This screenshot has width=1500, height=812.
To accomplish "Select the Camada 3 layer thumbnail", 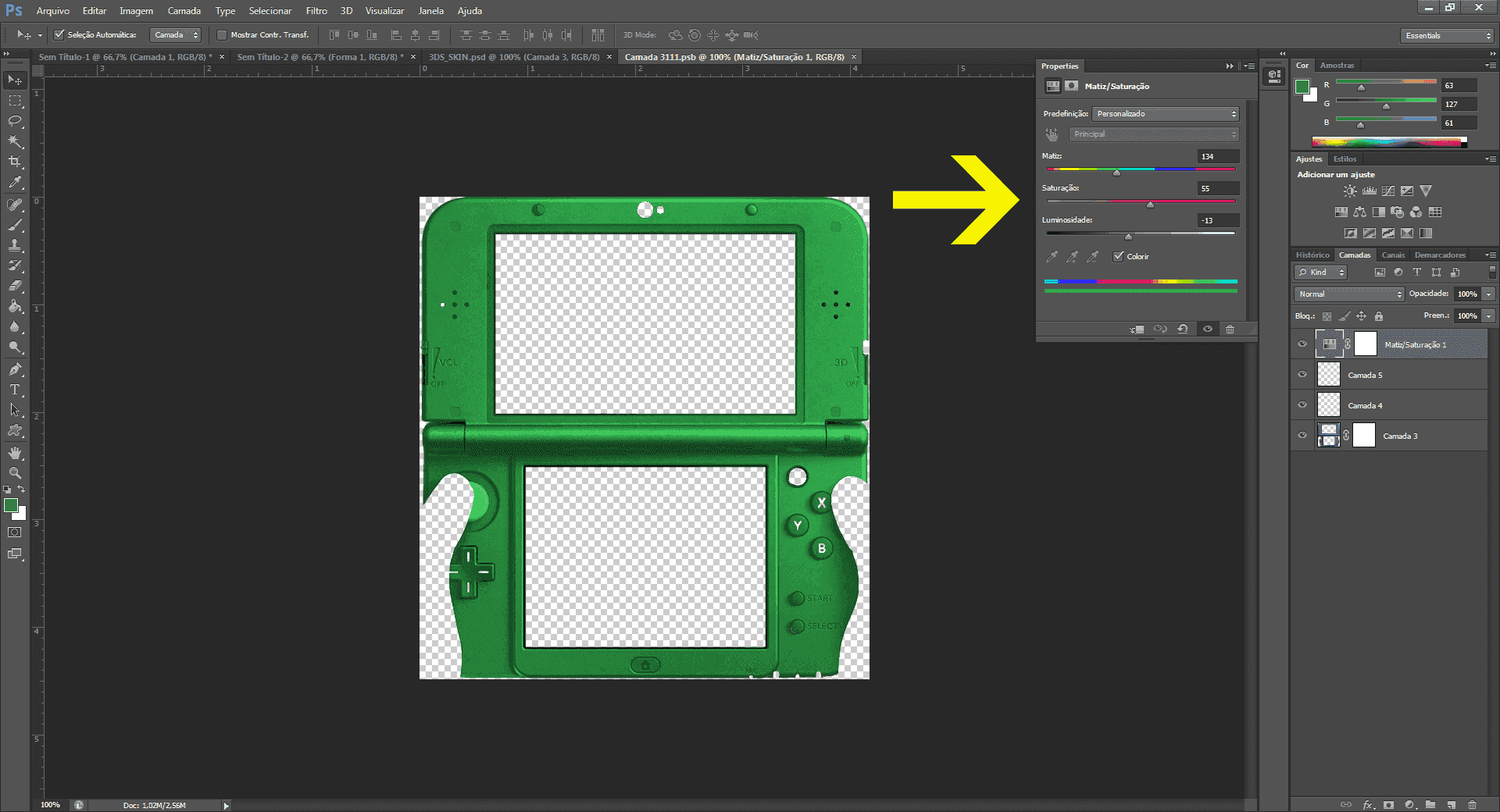I will click(x=1328, y=436).
